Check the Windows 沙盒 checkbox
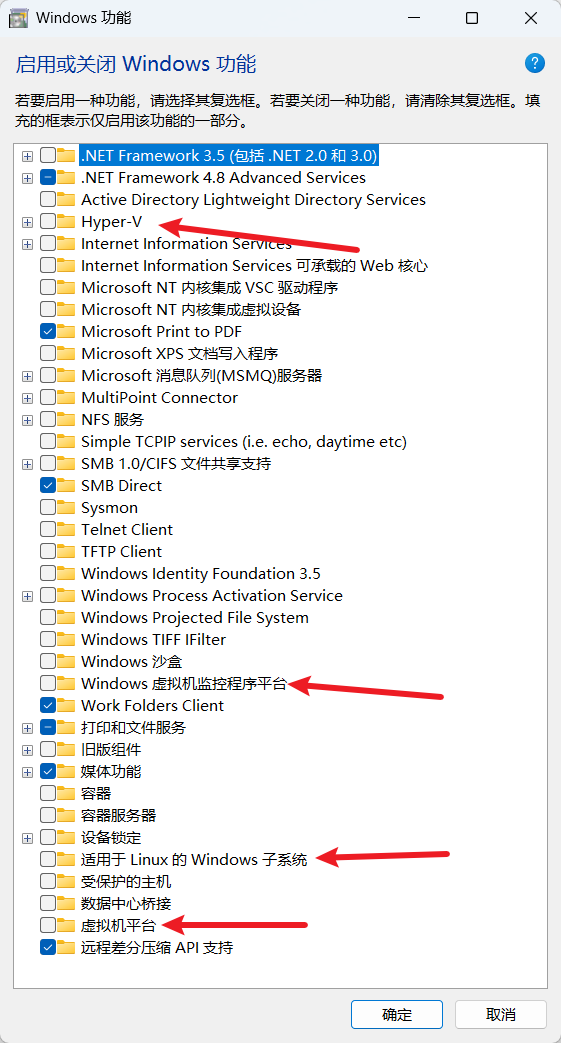 (48, 661)
